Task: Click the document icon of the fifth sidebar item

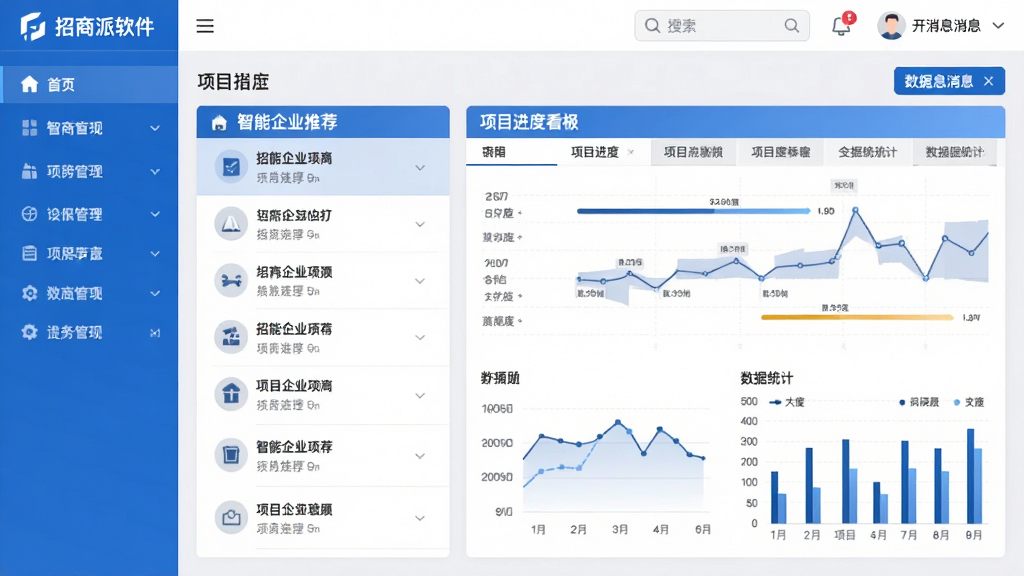Action: point(29,253)
